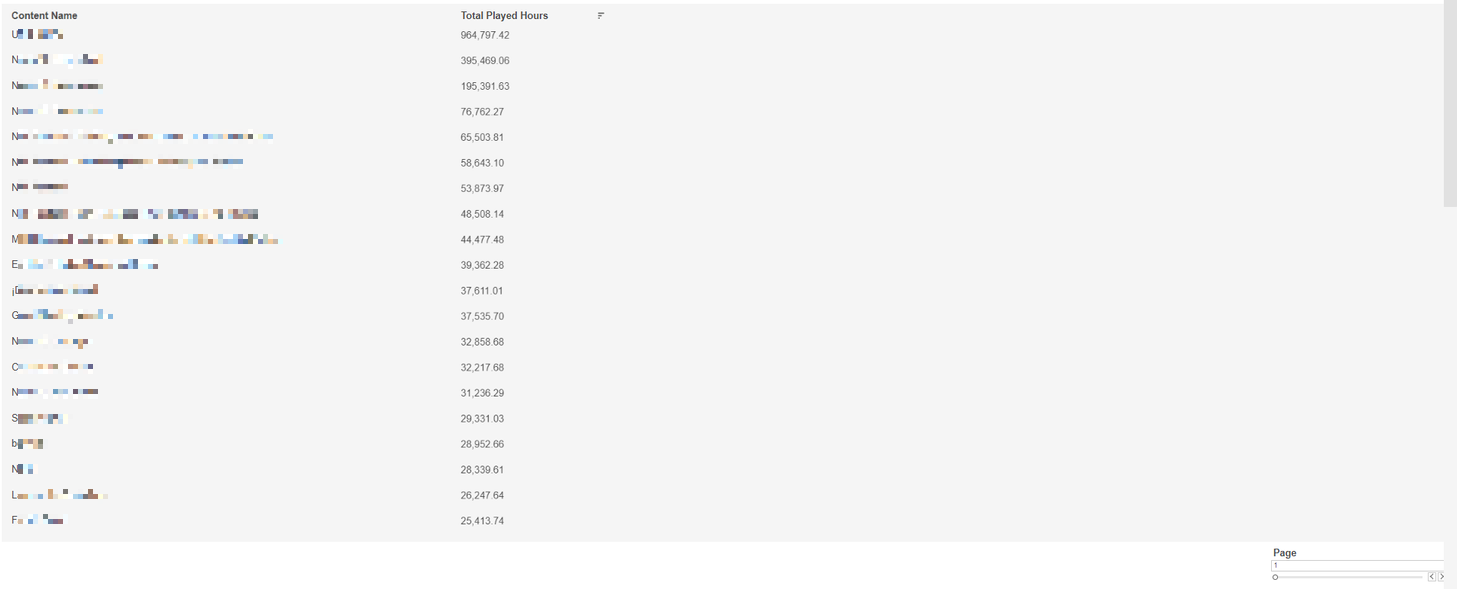Image resolution: width=1457 pixels, height=589 pixels.
Task: Advance to the next page with the right arrow
Action: pos(1441,577)
